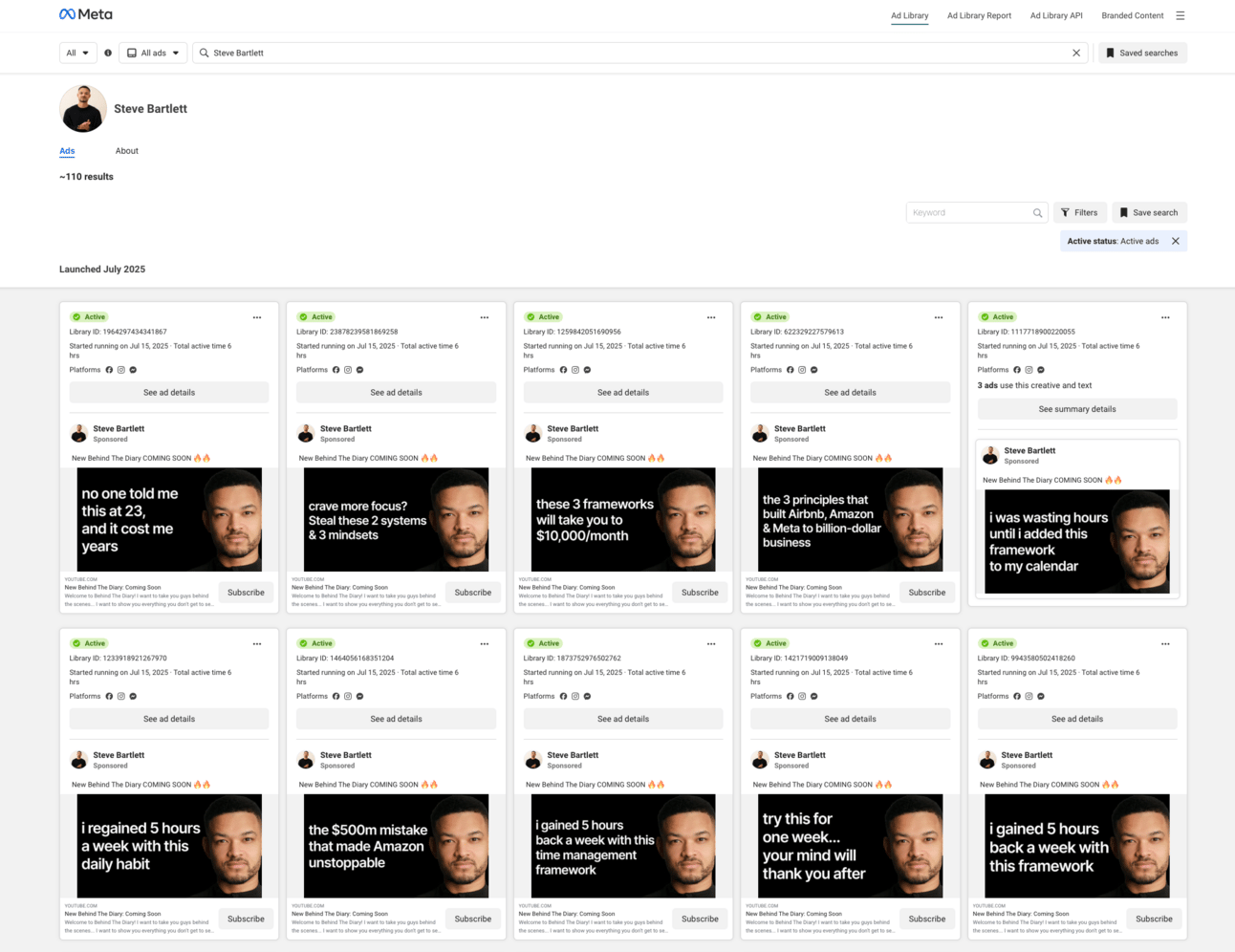Remove the Active status filter chip
This screenshot has height=952, width=1235.
point(1176,242)
